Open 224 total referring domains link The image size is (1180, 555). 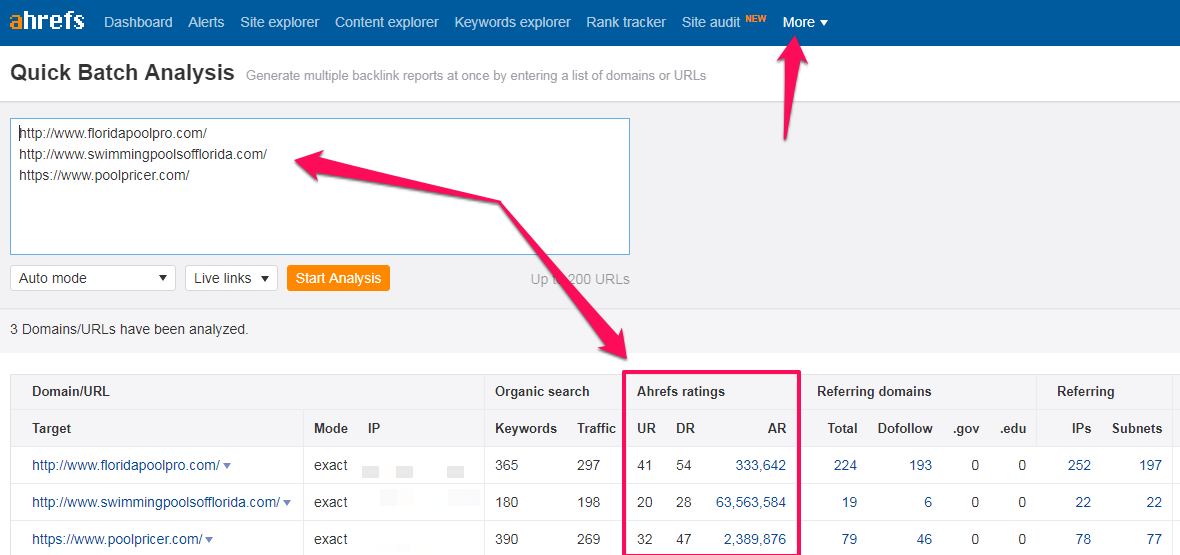click(845, 465)
